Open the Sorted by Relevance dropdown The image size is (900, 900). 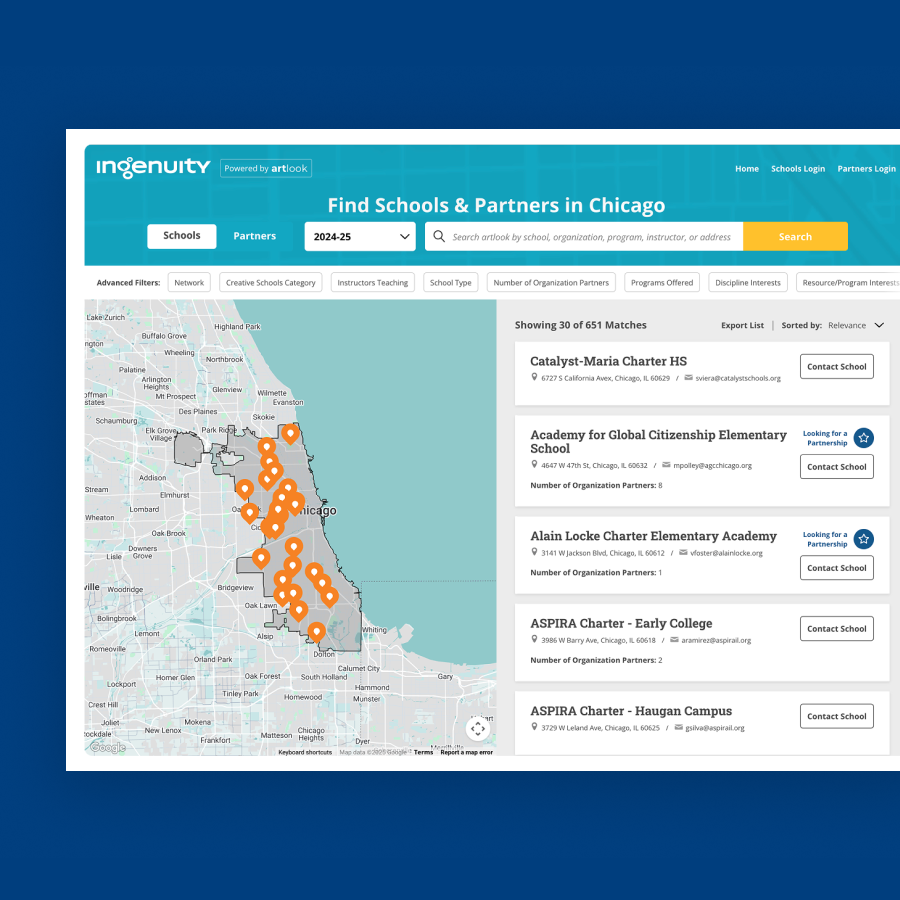[x=832, y=325]
